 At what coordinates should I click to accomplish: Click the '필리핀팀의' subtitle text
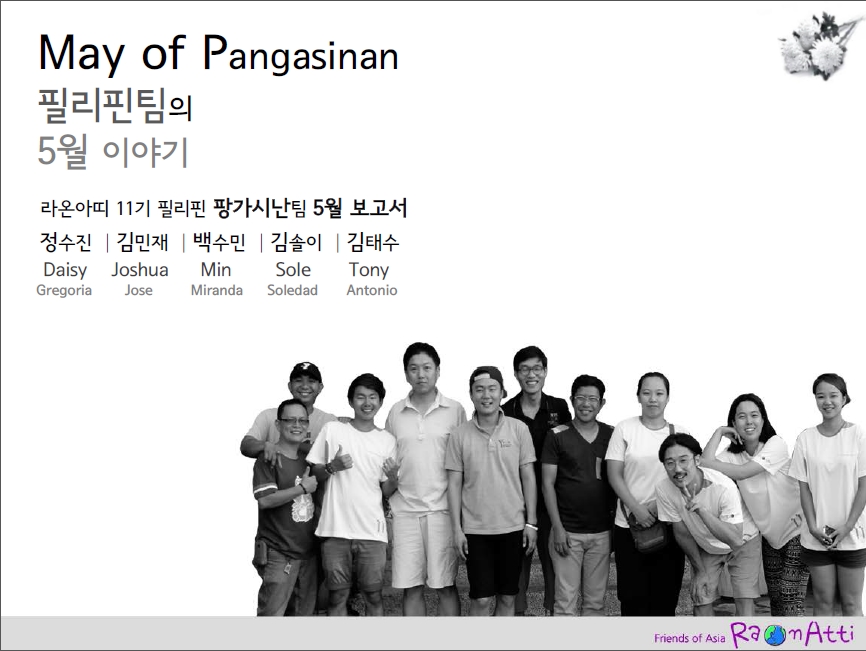[113, 105]
